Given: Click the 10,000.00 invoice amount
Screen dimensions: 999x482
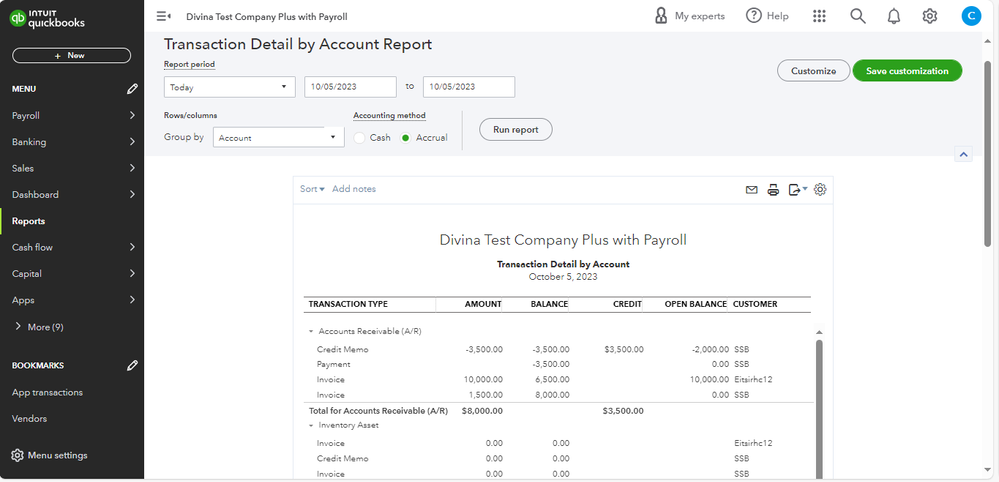Looking at the screenshot, I should click(483, 379).
